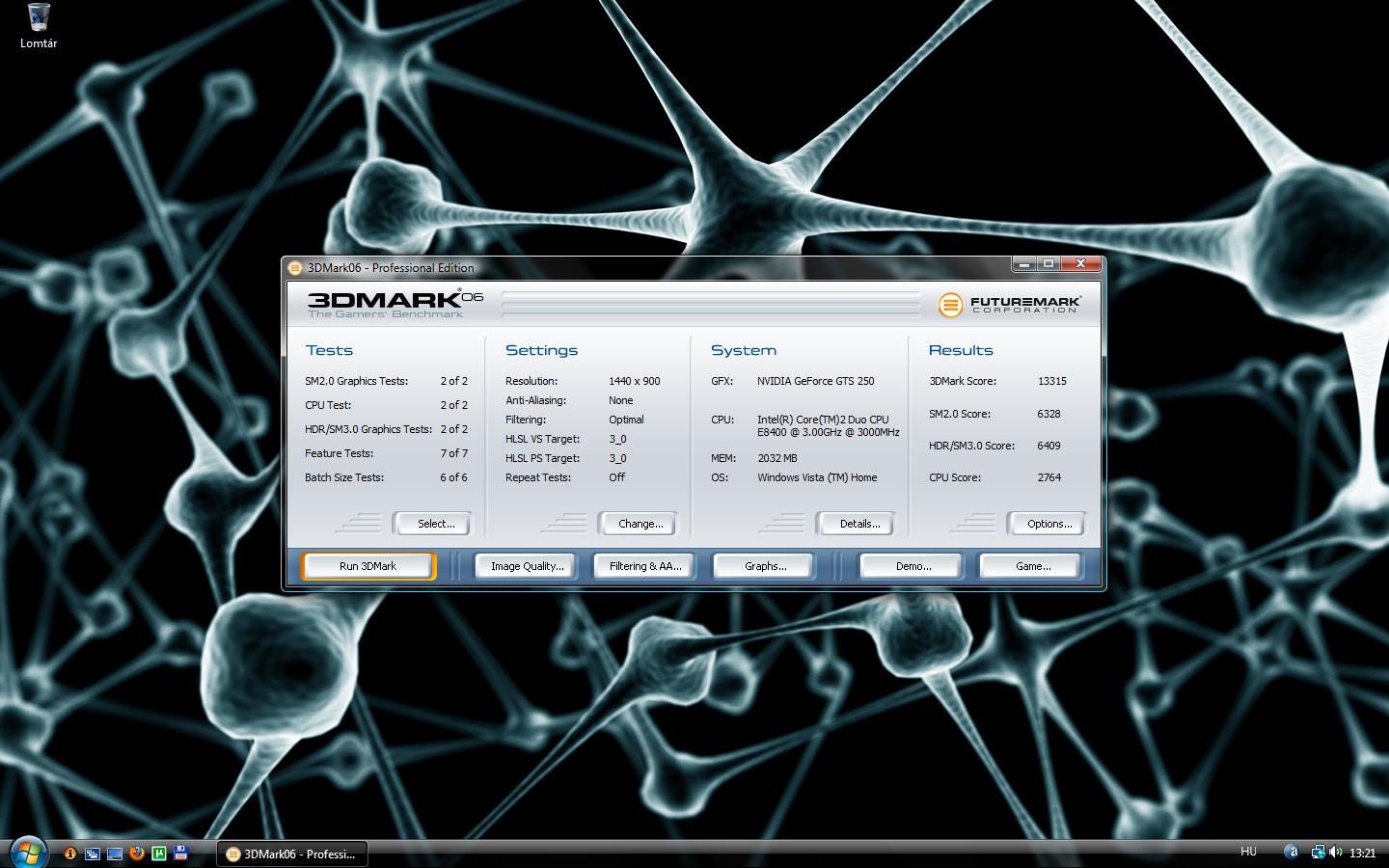
Task: Click the 13:21 taskbar clock
Action: [x=1362, y=853]
